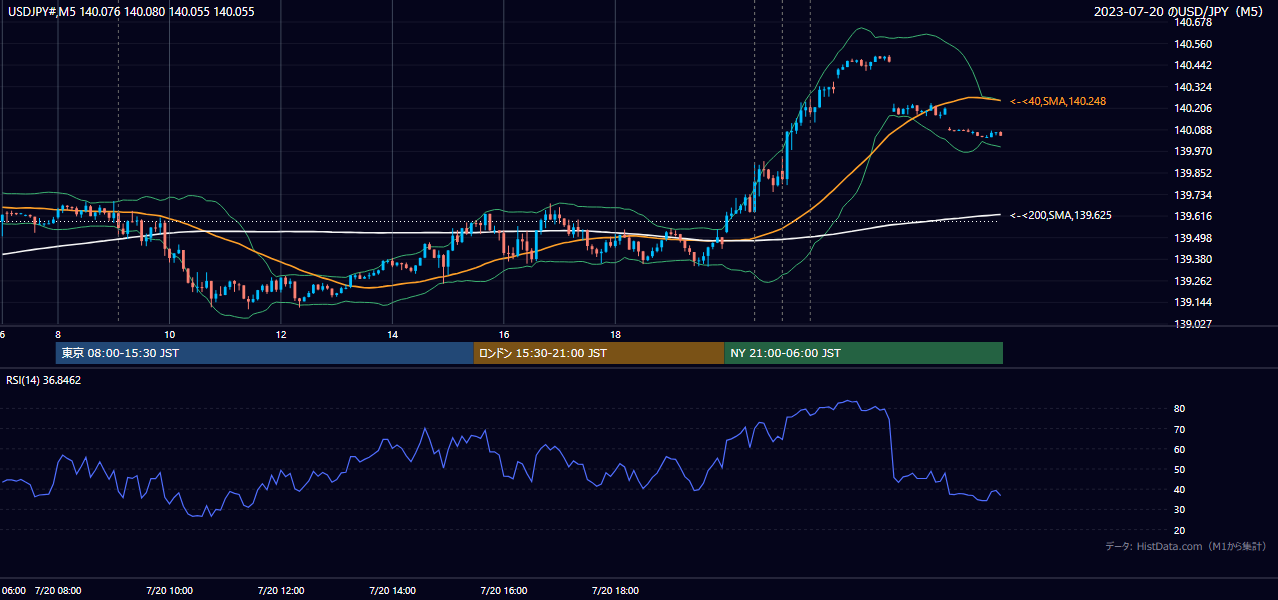Click price axis value 139.380
Viewport: 1278px width, 600px height.
click(x=1194, y=259)
